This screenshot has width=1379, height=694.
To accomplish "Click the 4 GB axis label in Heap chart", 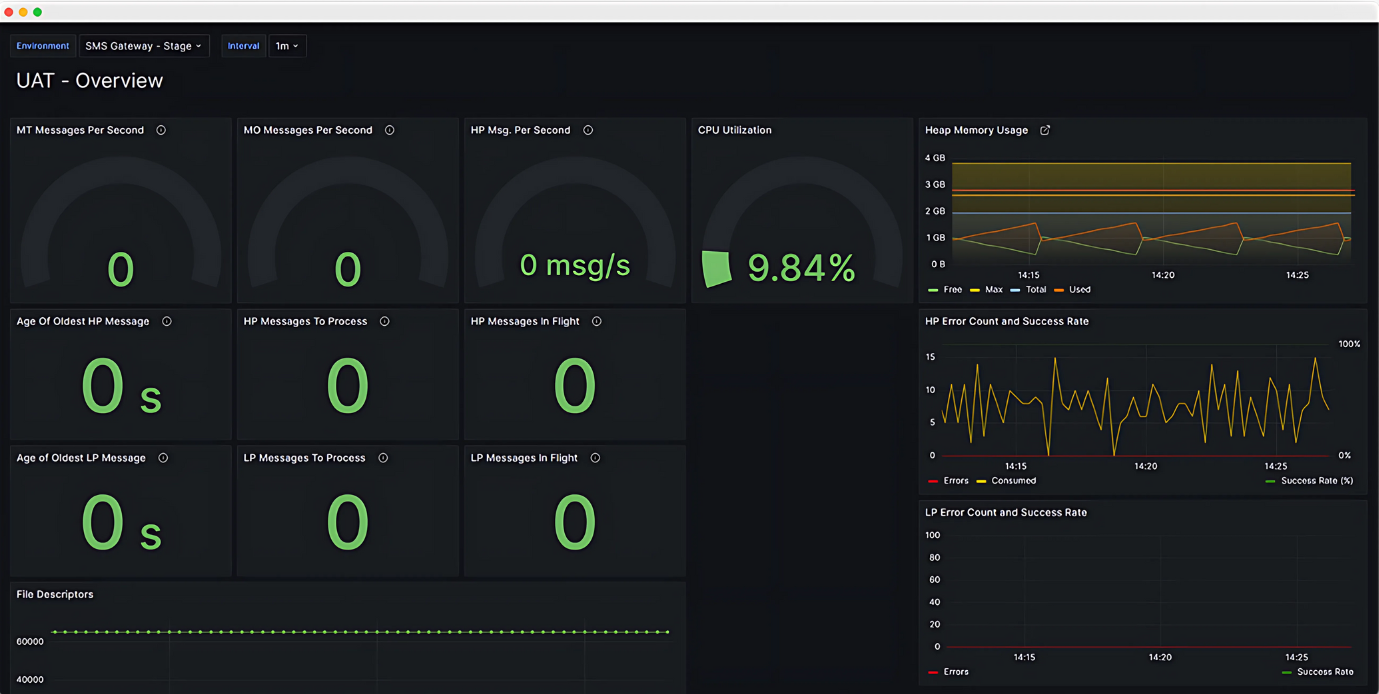I will [935, 158].
